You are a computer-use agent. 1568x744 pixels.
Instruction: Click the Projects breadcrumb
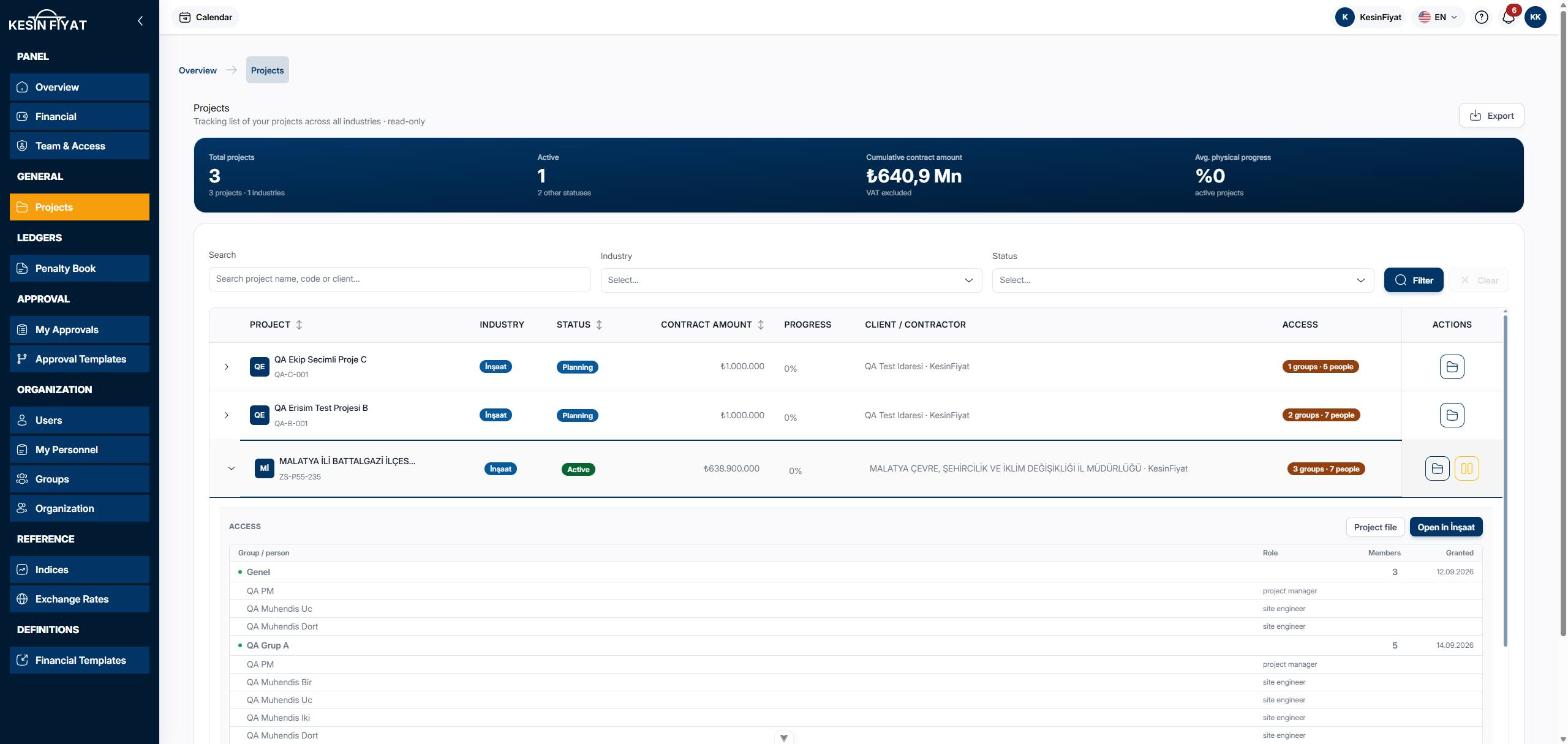tap(267, 70)
